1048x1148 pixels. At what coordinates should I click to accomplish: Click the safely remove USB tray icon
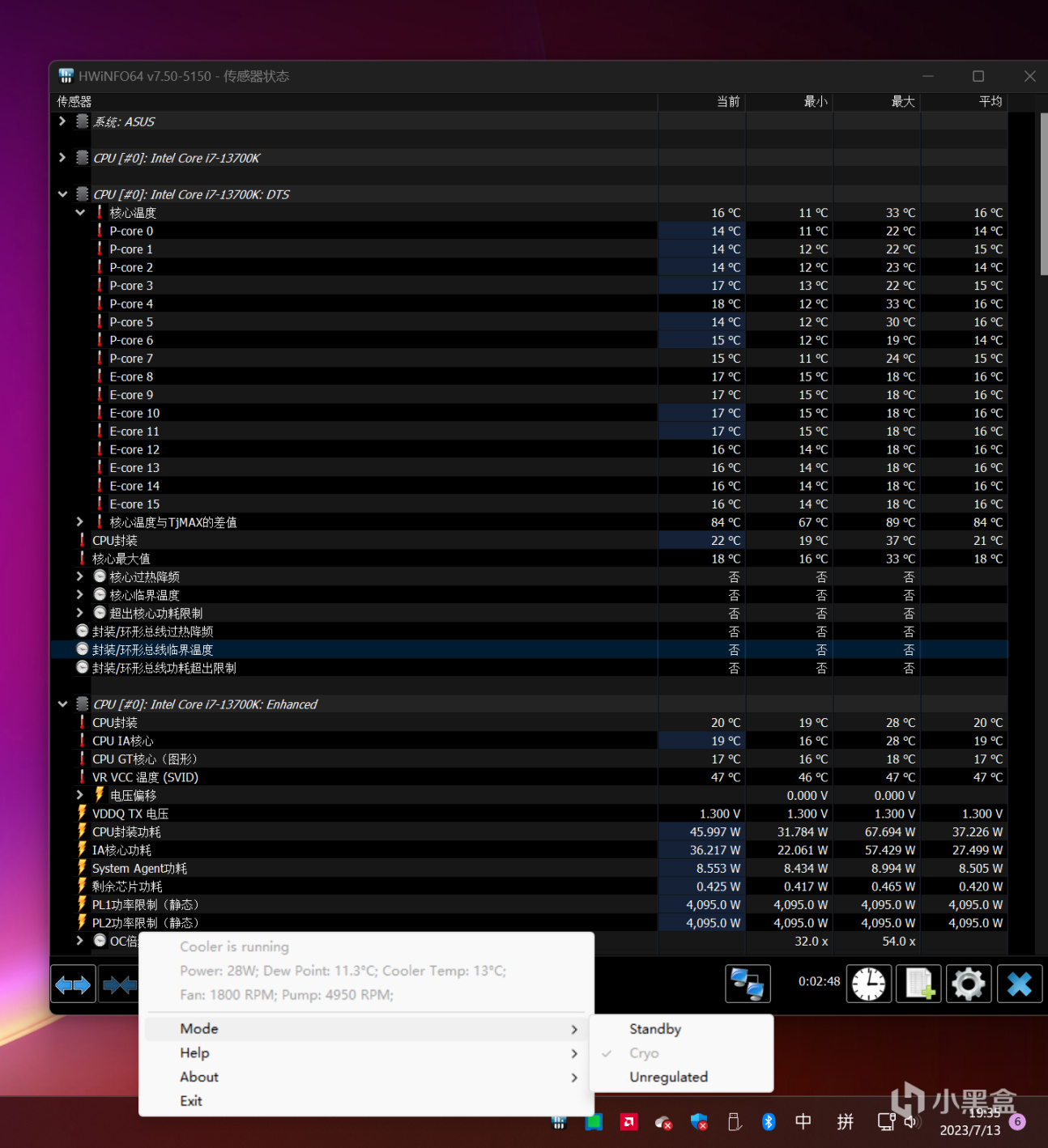[735, 1122]
